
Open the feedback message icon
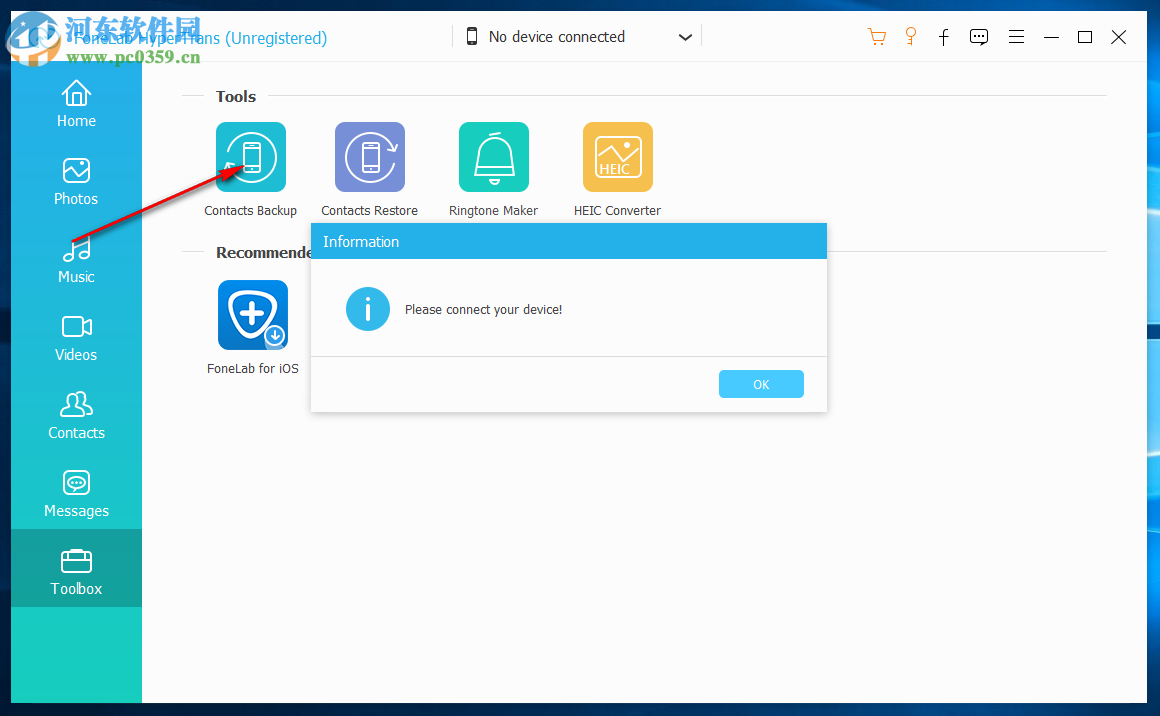coord(978,36)
